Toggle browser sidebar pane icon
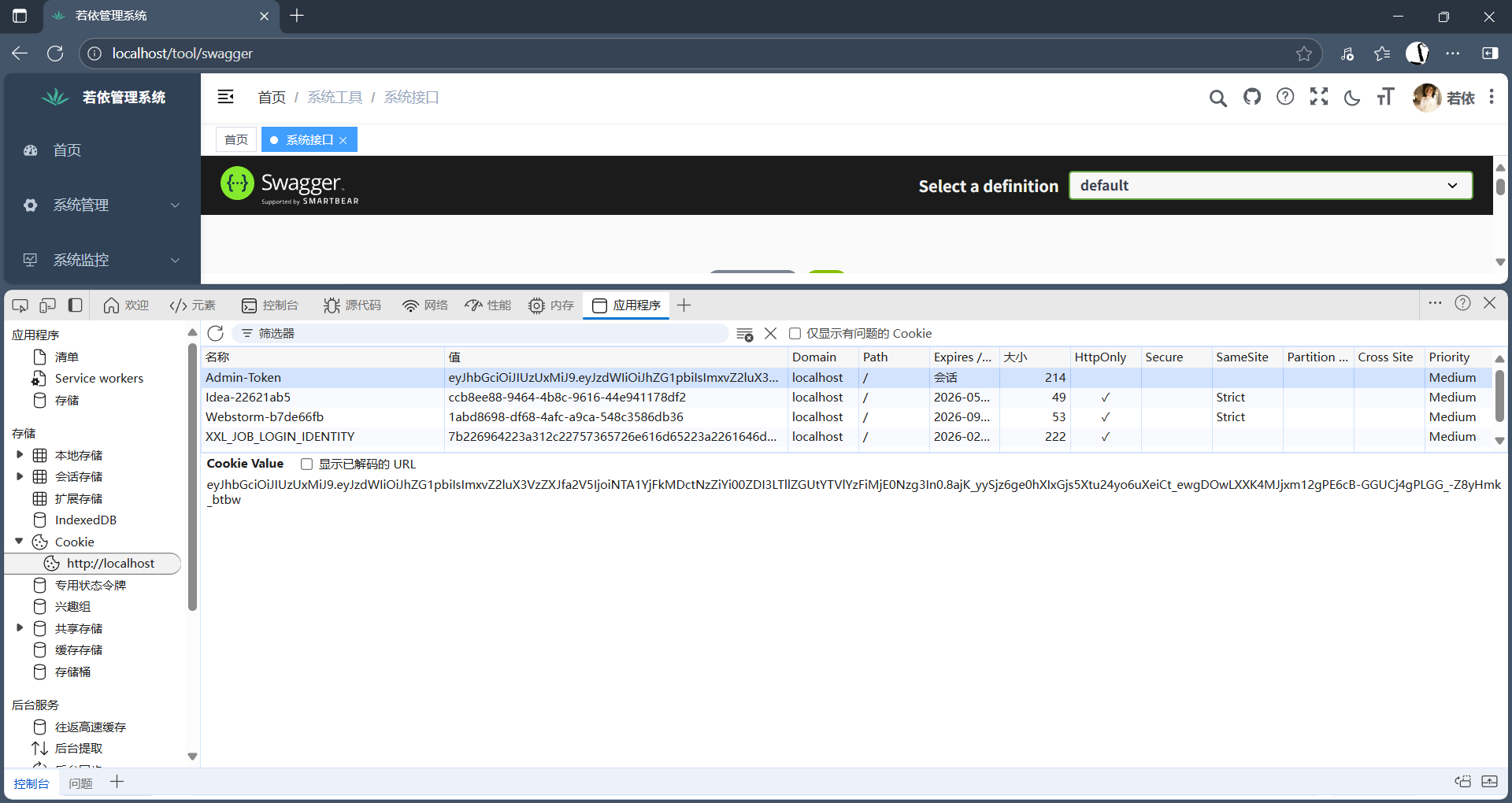This screenshot has width=1512, height=803. click(1490, 54)
